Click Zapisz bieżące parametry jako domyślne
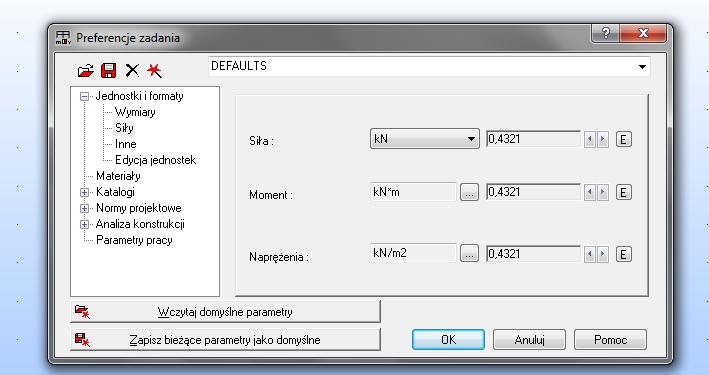This screenshot has height=375, width=709. pyautogui.click(x=225, y=340)
